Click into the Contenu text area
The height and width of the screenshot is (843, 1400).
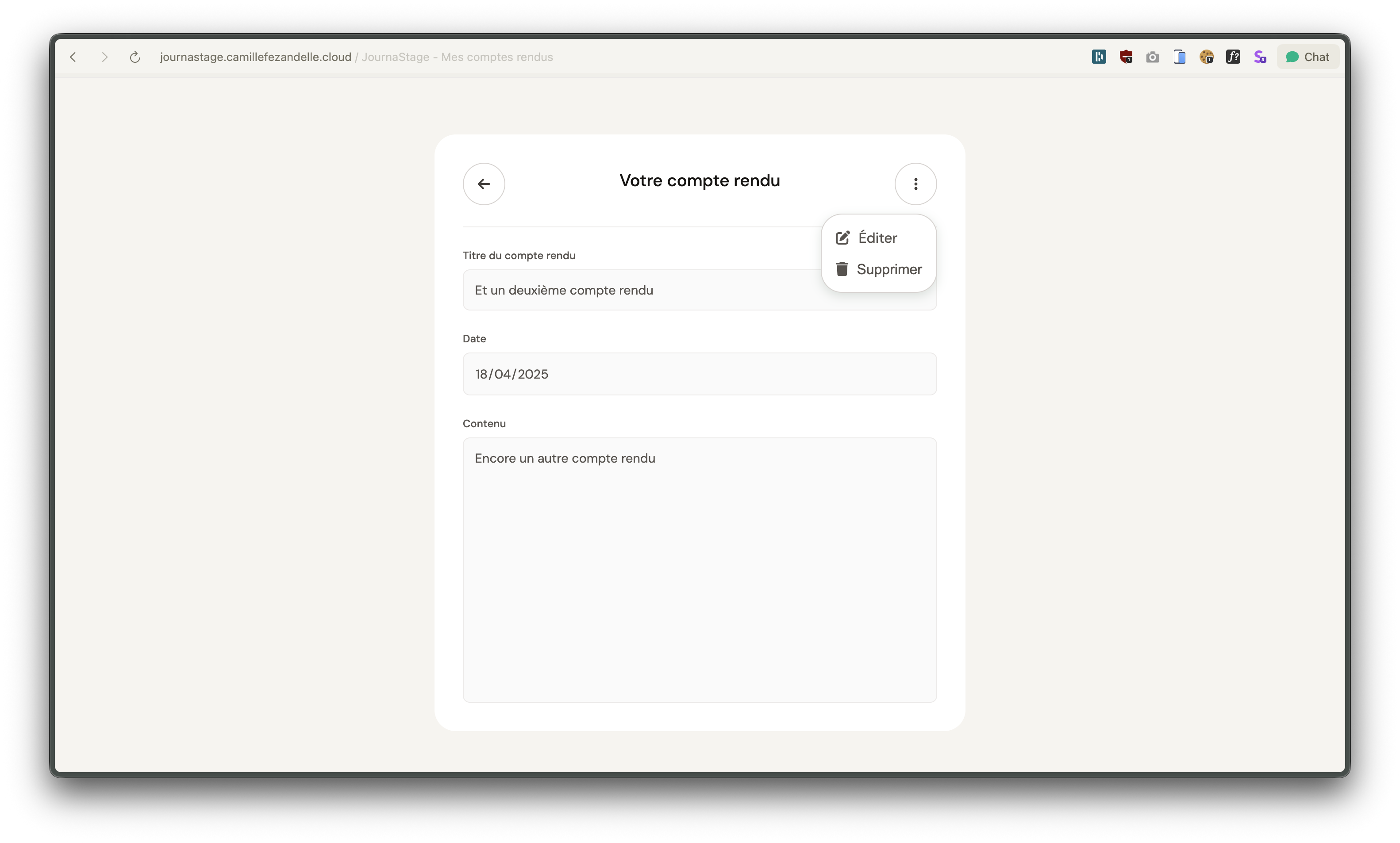(x=699, y=569)
